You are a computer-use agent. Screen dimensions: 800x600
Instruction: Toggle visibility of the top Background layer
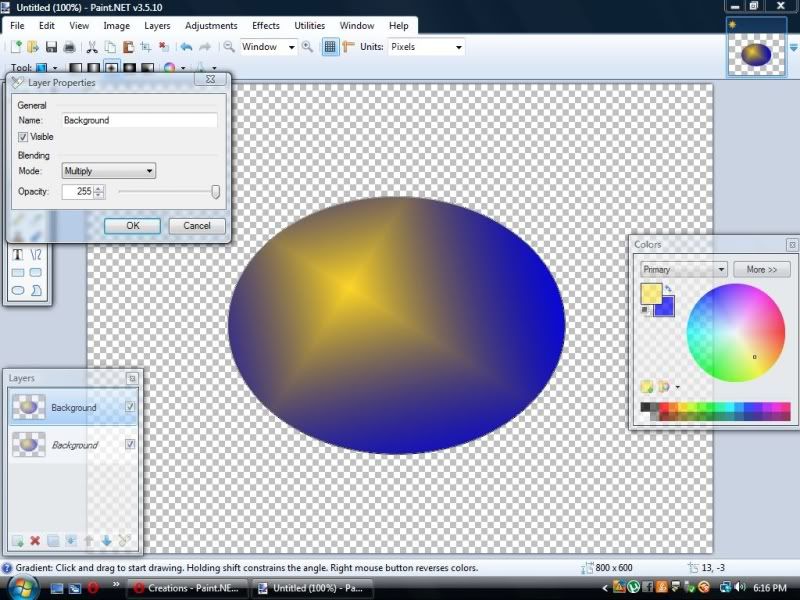(130, 407)
